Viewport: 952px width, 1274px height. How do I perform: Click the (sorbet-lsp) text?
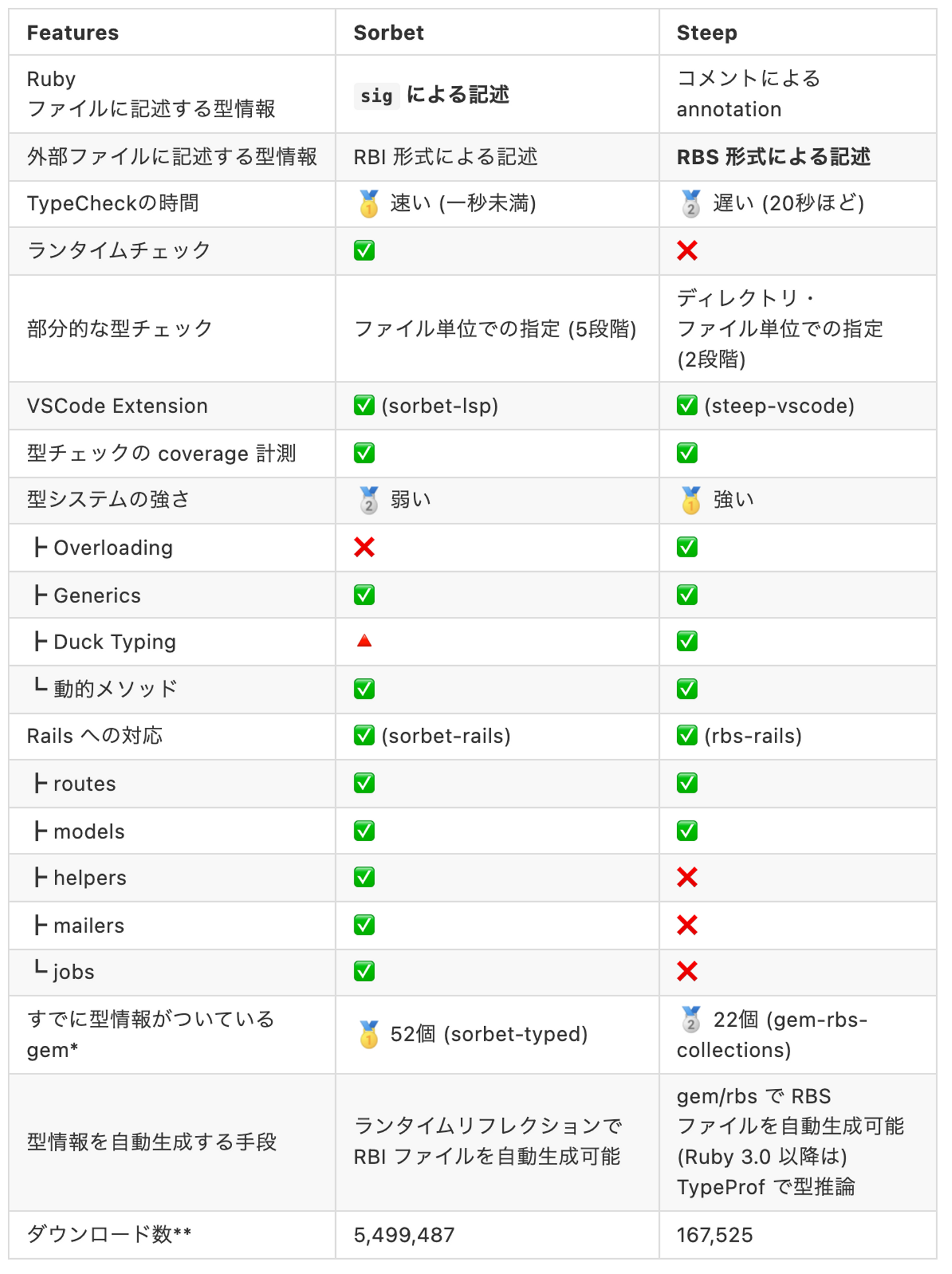pos(440,406)
